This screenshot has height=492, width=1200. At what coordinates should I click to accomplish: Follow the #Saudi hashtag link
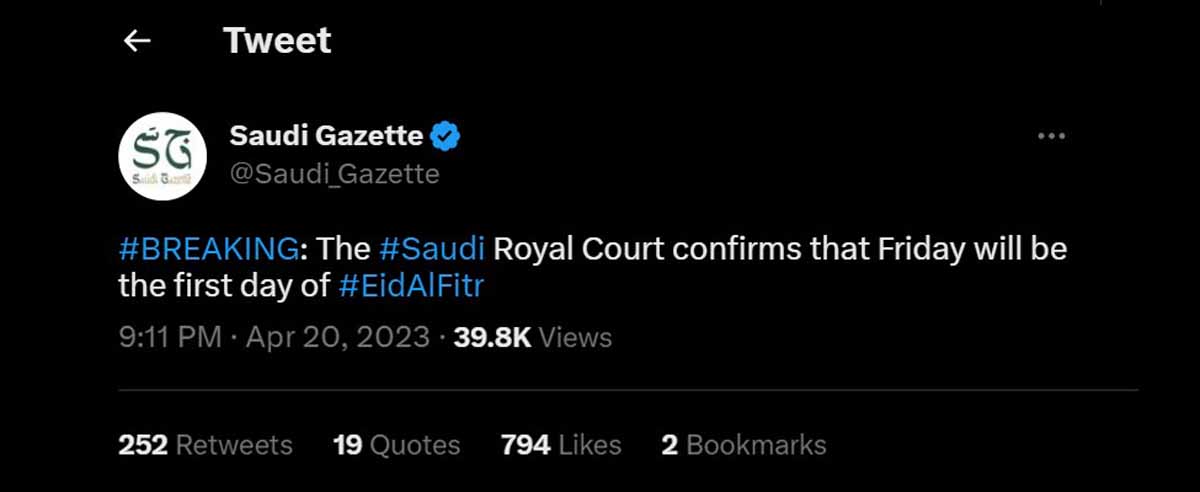click(432, 249)
